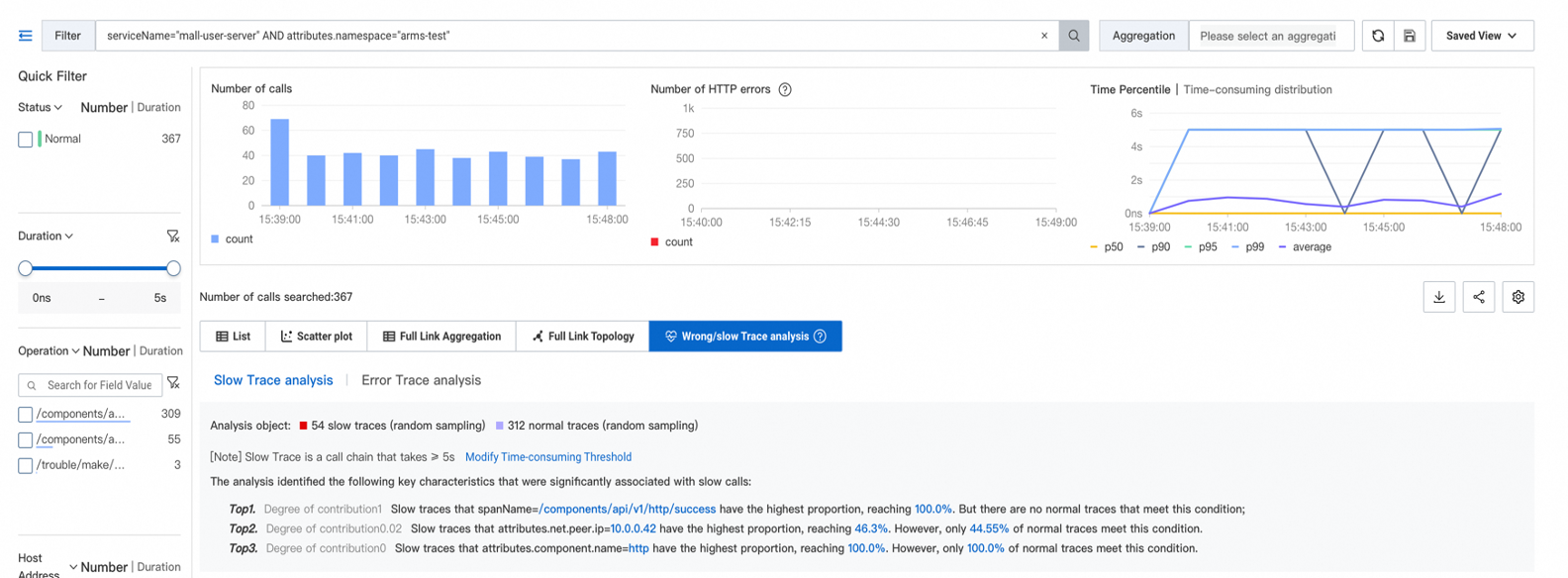Screen dimensions: 1568x578
Task: Click the duration slider left handle
Action: coord(26,268)
